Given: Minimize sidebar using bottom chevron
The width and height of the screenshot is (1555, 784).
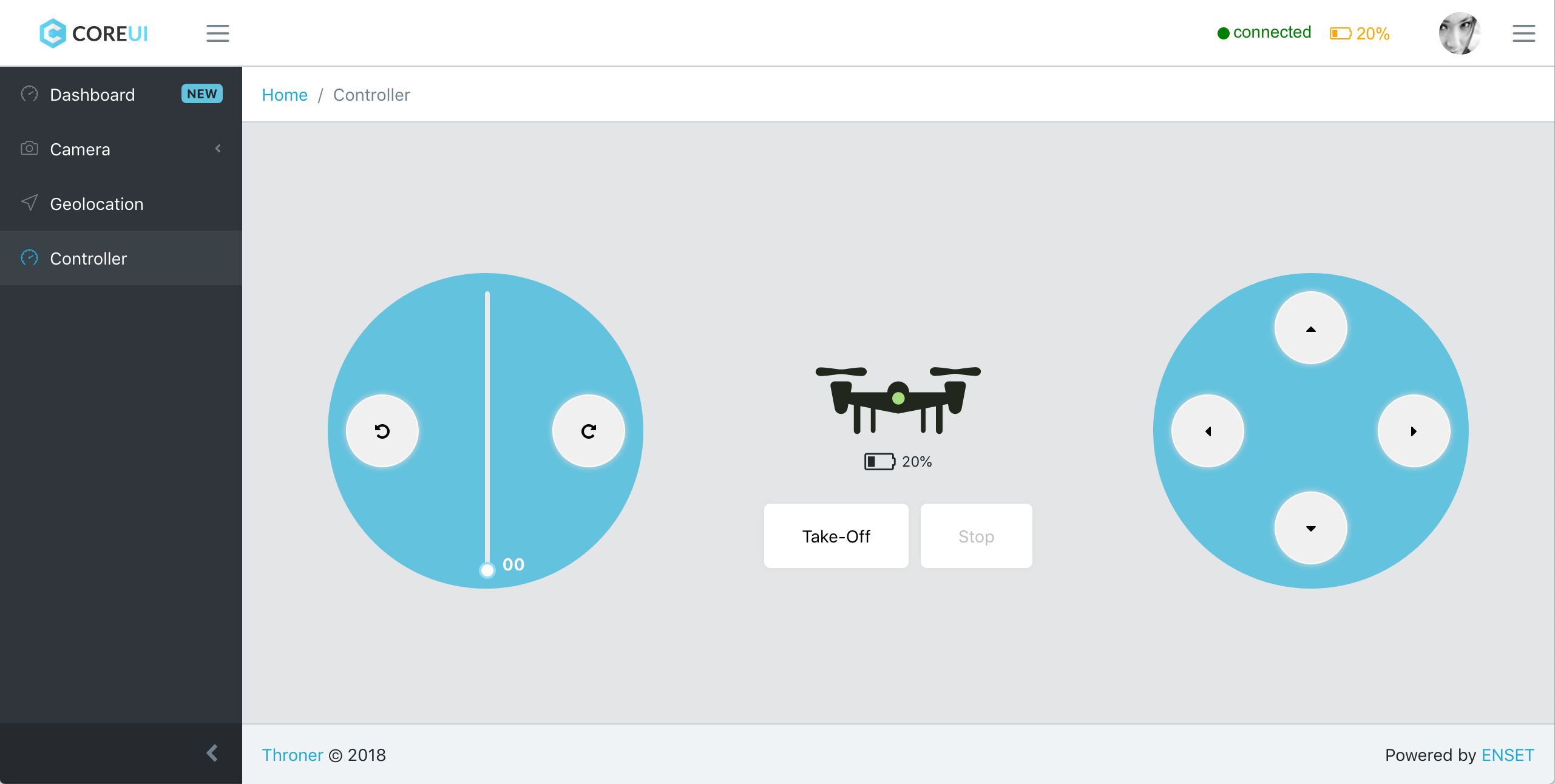Looking at the screenshot, I should coord(212,753).
